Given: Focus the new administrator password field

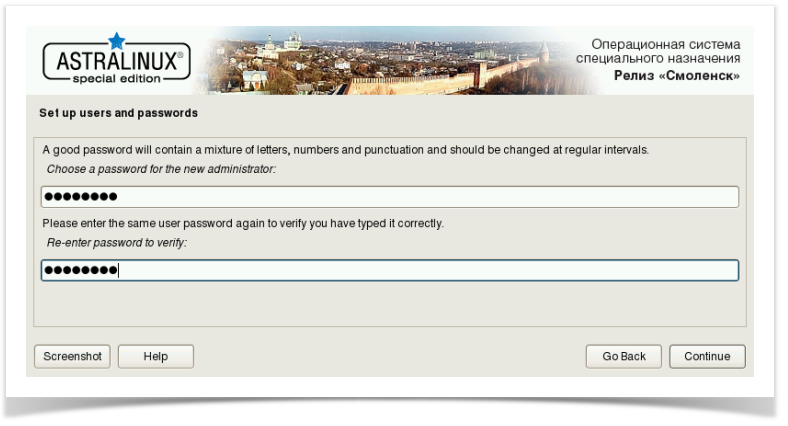Looking at the screenshot, I should [x=390, y=196].
